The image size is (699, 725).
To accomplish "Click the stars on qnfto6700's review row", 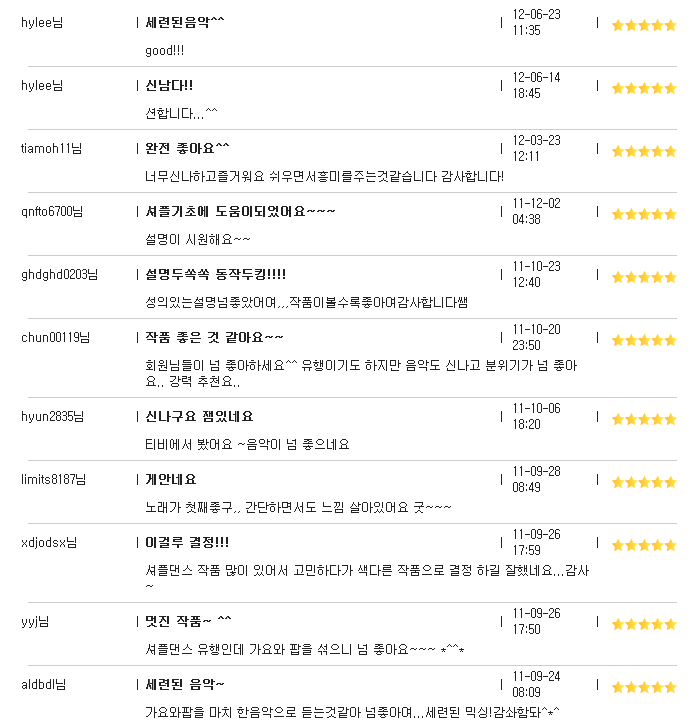I will (644, 214).
